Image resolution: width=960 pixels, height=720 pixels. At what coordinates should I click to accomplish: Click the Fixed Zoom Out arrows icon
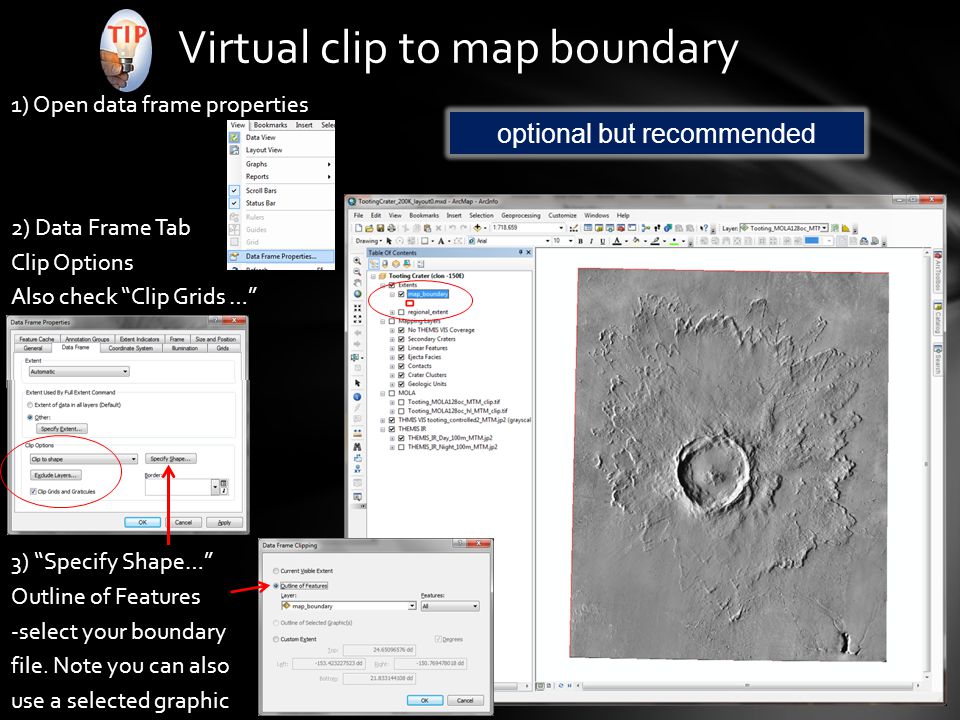(x=358, y=319)
